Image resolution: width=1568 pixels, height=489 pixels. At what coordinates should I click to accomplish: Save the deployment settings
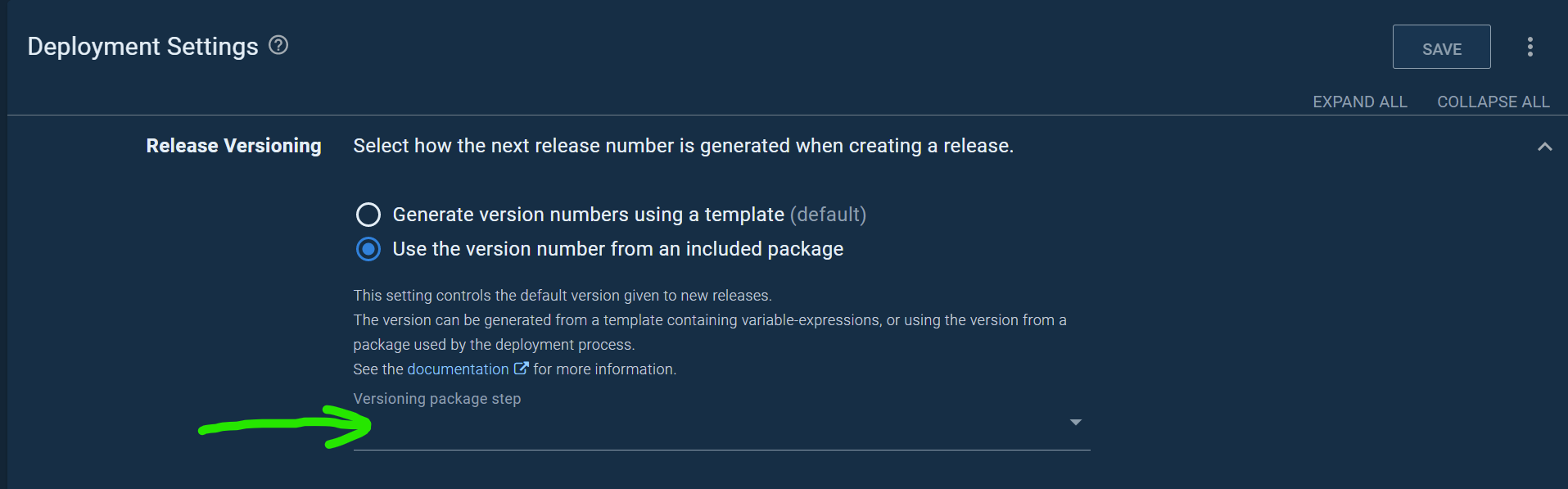[x=1441, y=48]
